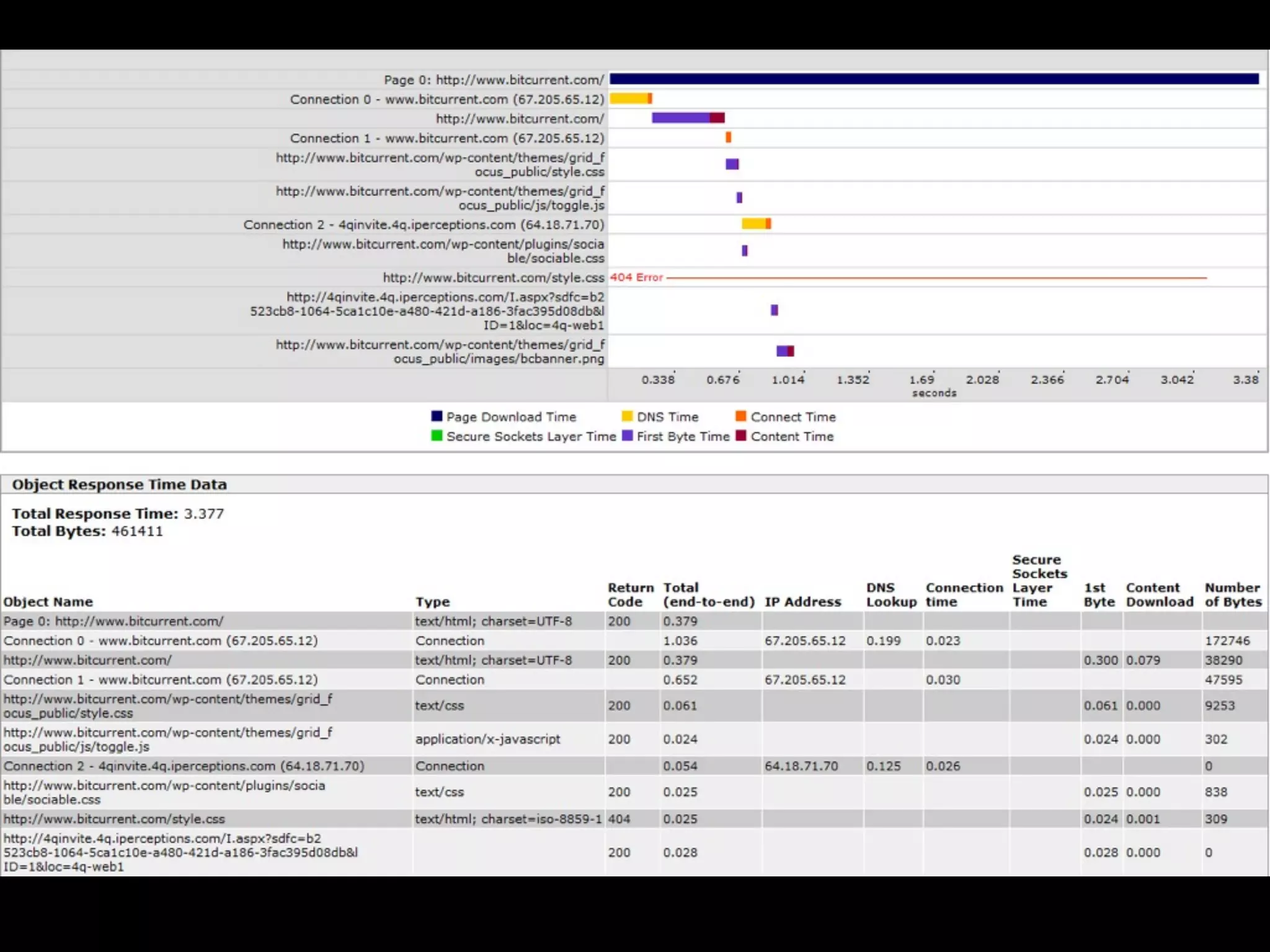
Task: Click the DNS Time yellow legend swatch
Action: pyautogui.click(x=627, y=416)
